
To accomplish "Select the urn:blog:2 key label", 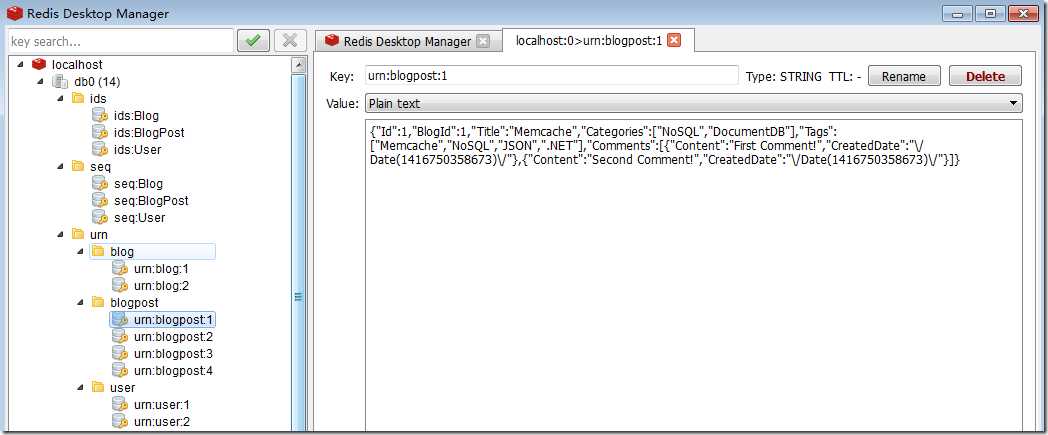I will tap(161, 285).
